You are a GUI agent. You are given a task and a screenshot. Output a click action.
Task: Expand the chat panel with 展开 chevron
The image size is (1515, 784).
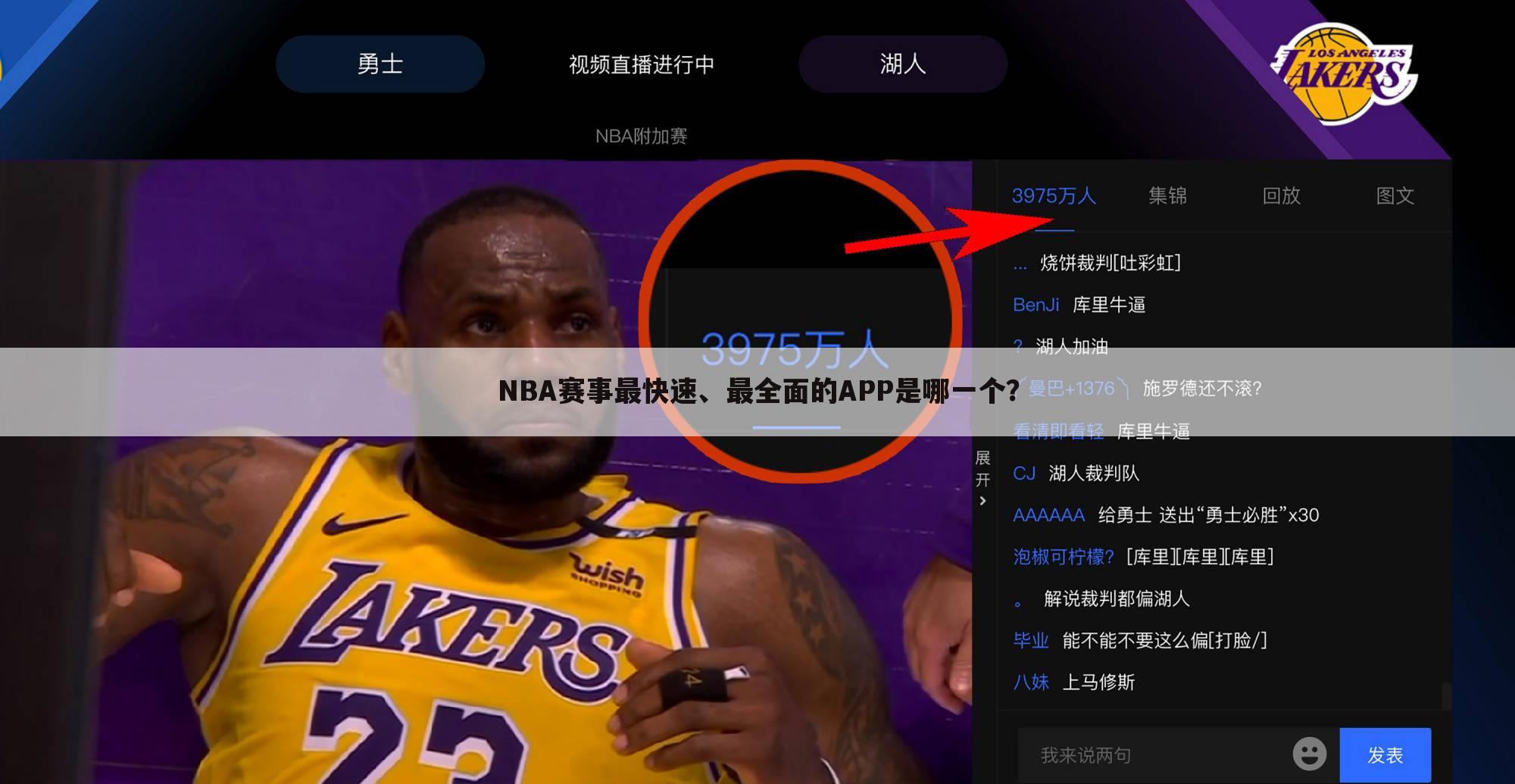[982, 478]
